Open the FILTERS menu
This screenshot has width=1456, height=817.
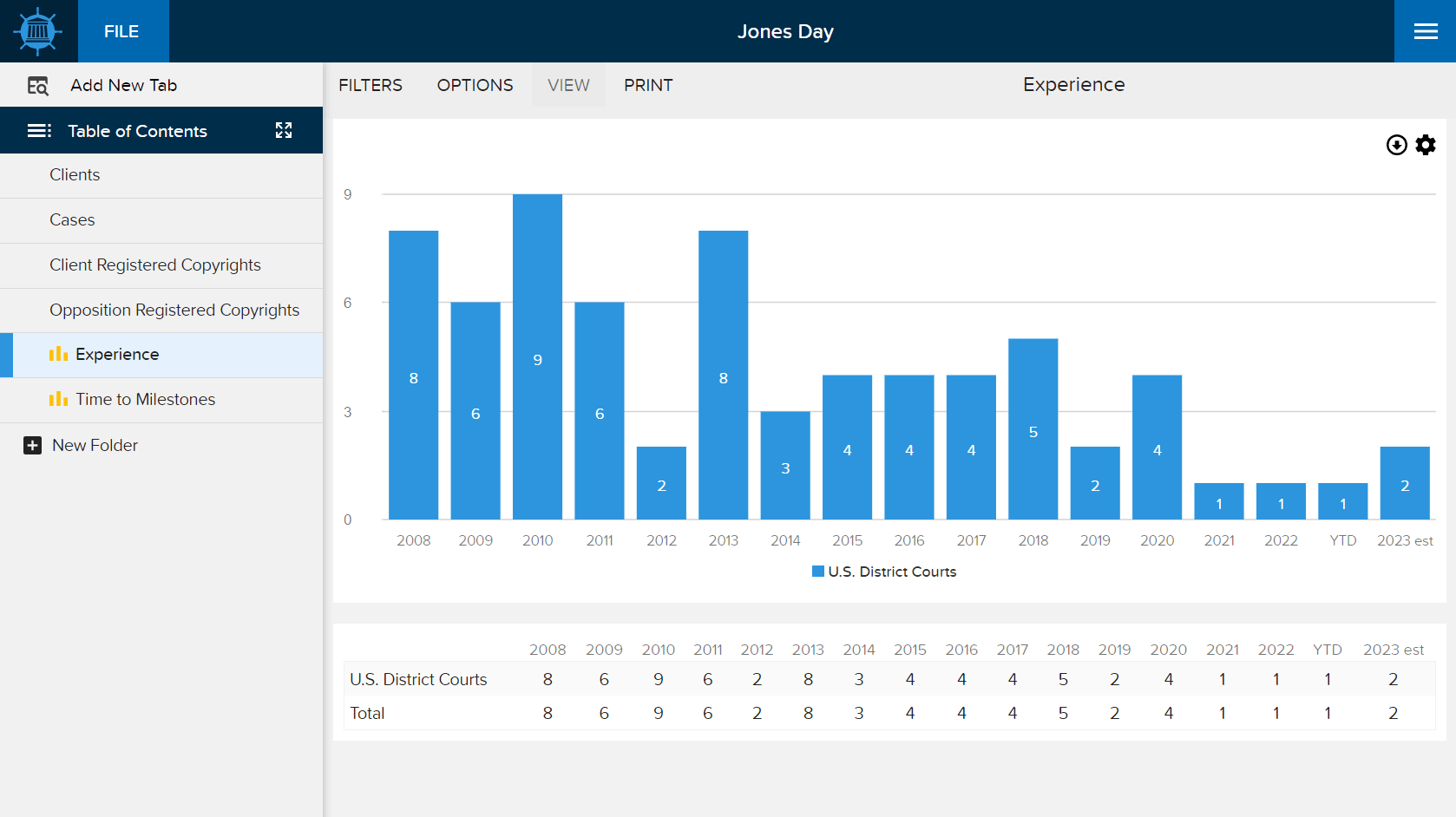click(x=371, y=85)
